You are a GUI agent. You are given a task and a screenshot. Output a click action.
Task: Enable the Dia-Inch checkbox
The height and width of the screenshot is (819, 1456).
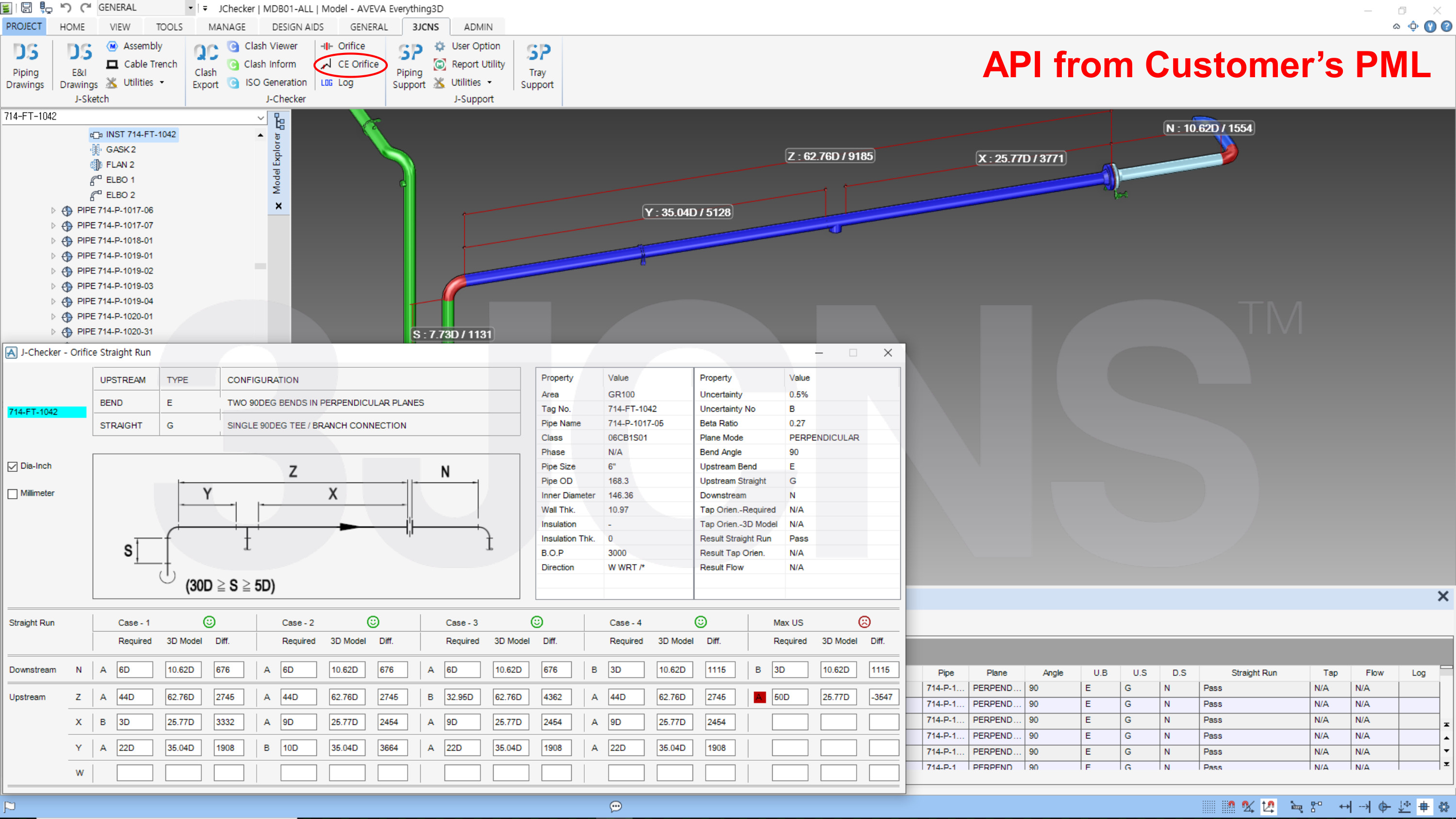point(13,467)
